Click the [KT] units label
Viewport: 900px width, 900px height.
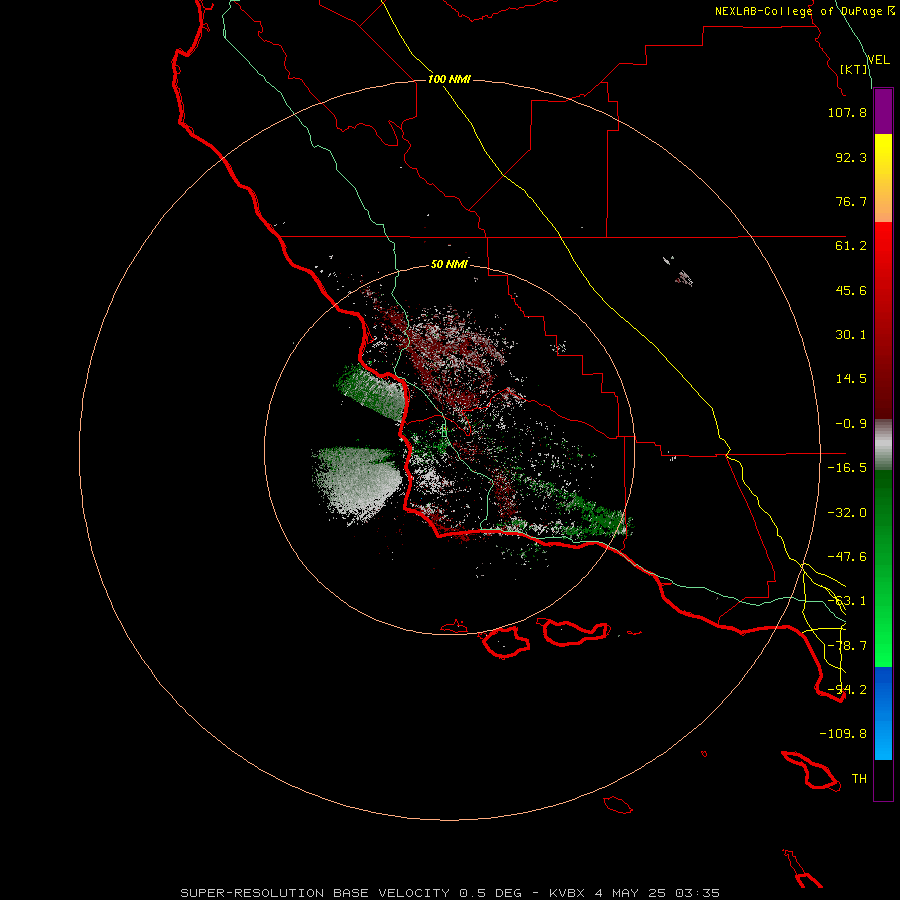coord(854,69)
